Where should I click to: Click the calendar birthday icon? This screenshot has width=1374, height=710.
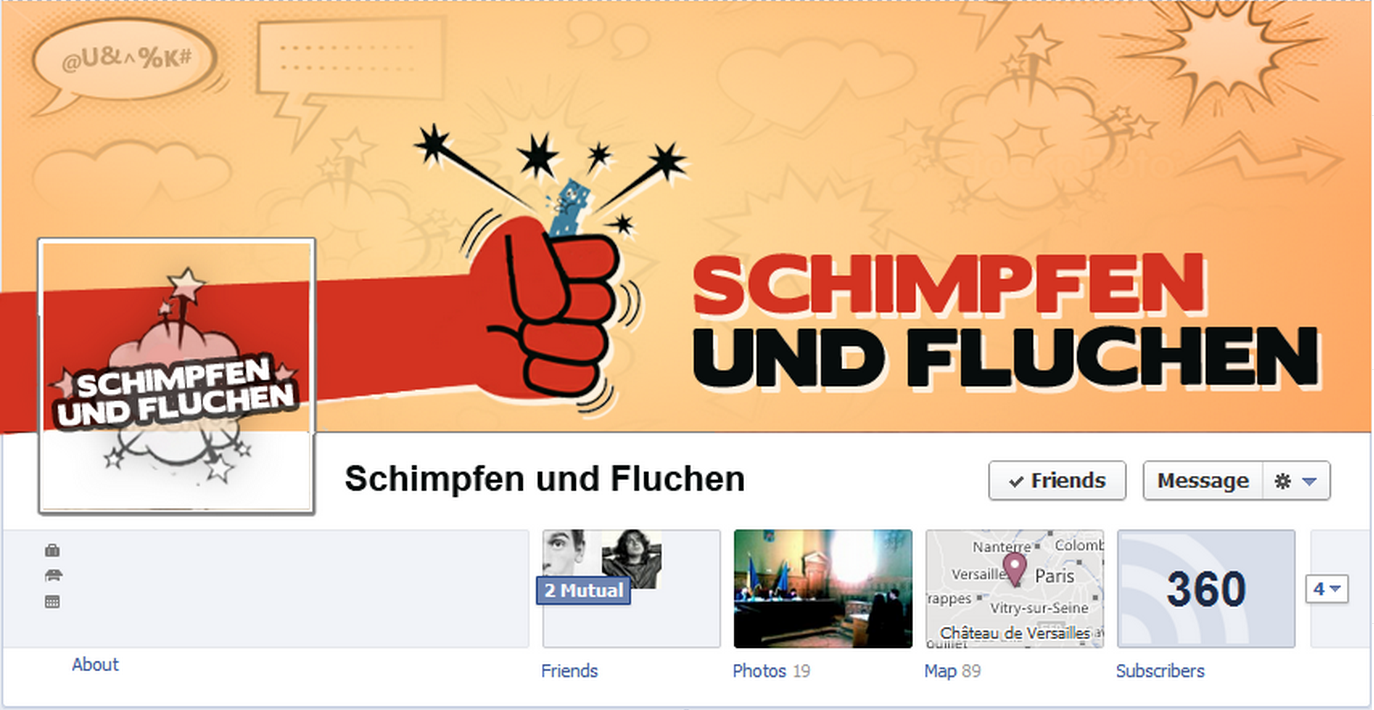pos(53,601)
